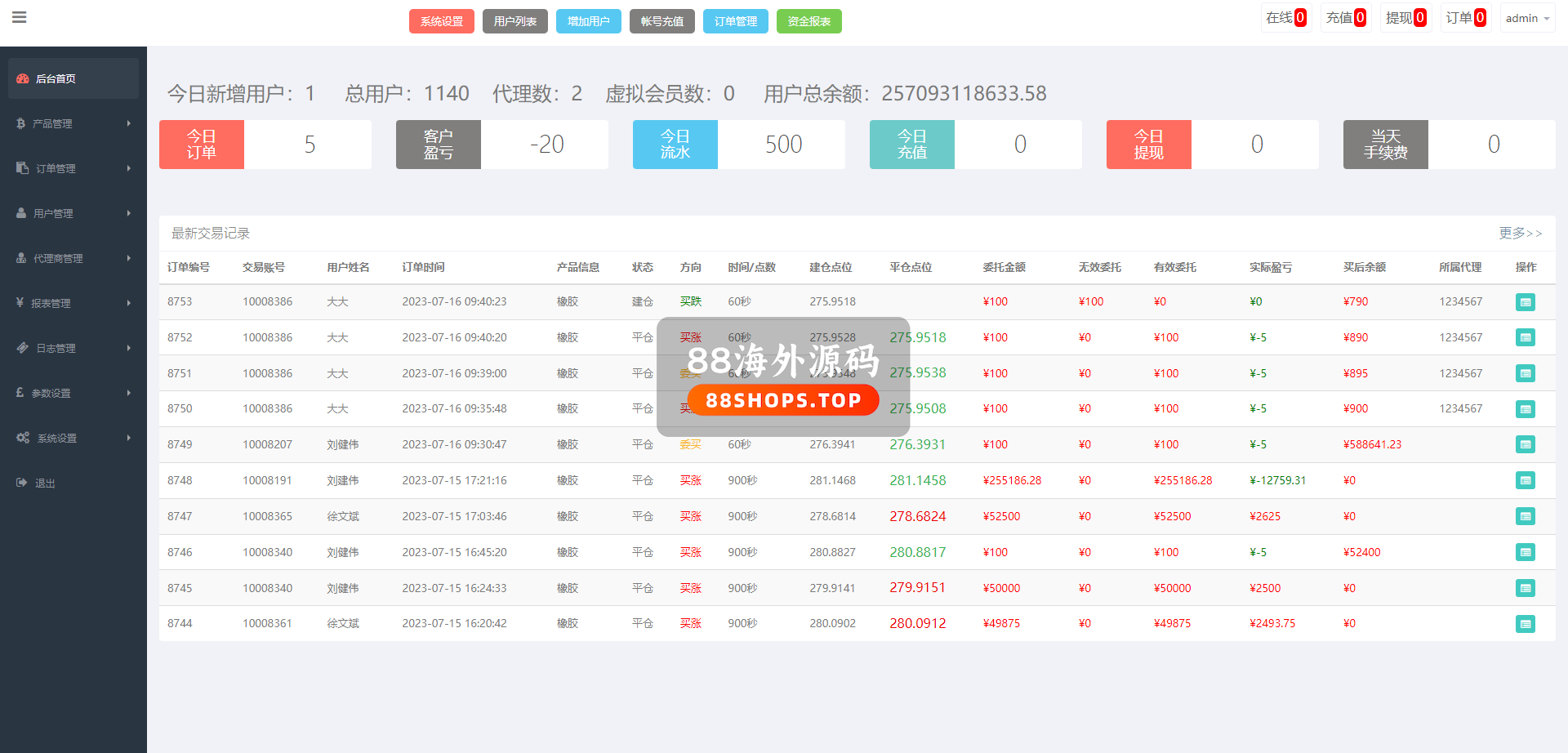
Task: Open details icon for order 8753
Action: pyautogui.click(x=1525, y=302)
